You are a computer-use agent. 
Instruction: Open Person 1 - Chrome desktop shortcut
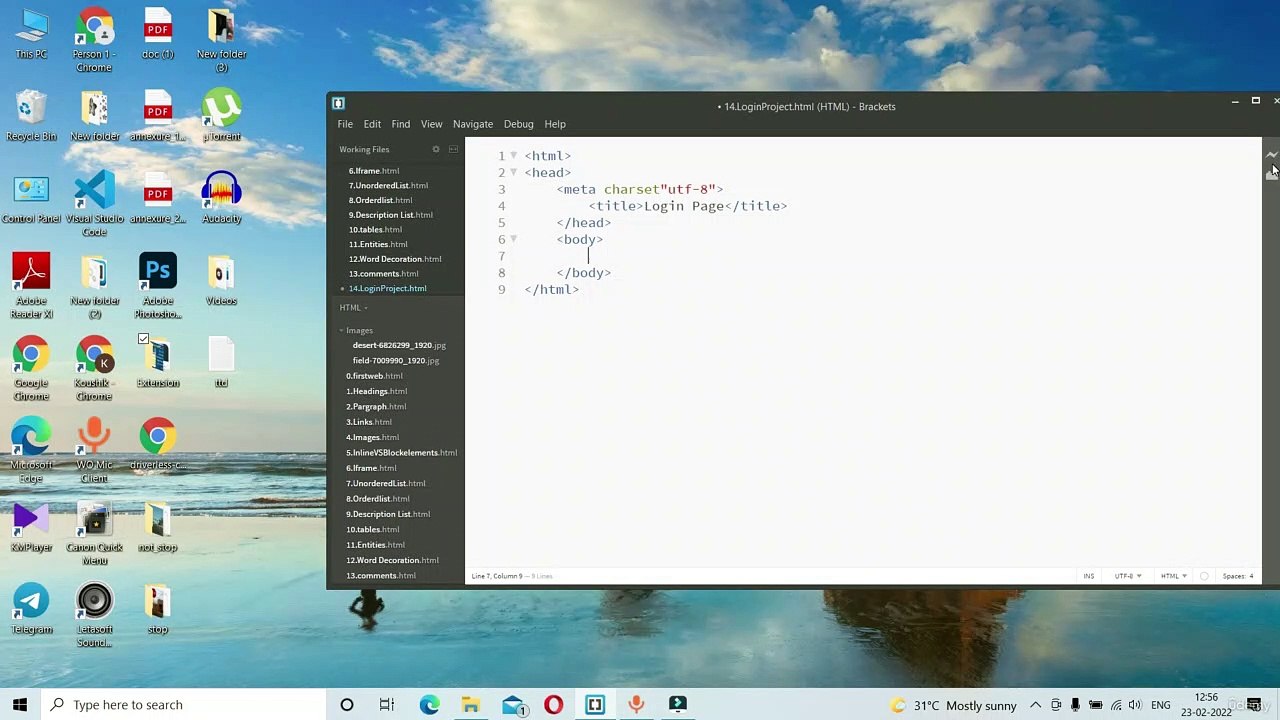click(x=94, y=41)
